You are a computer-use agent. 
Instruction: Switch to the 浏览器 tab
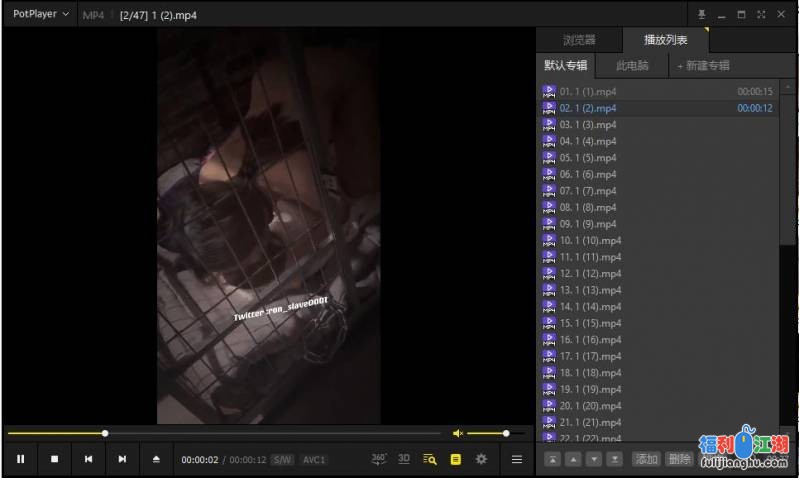point(579,40)
